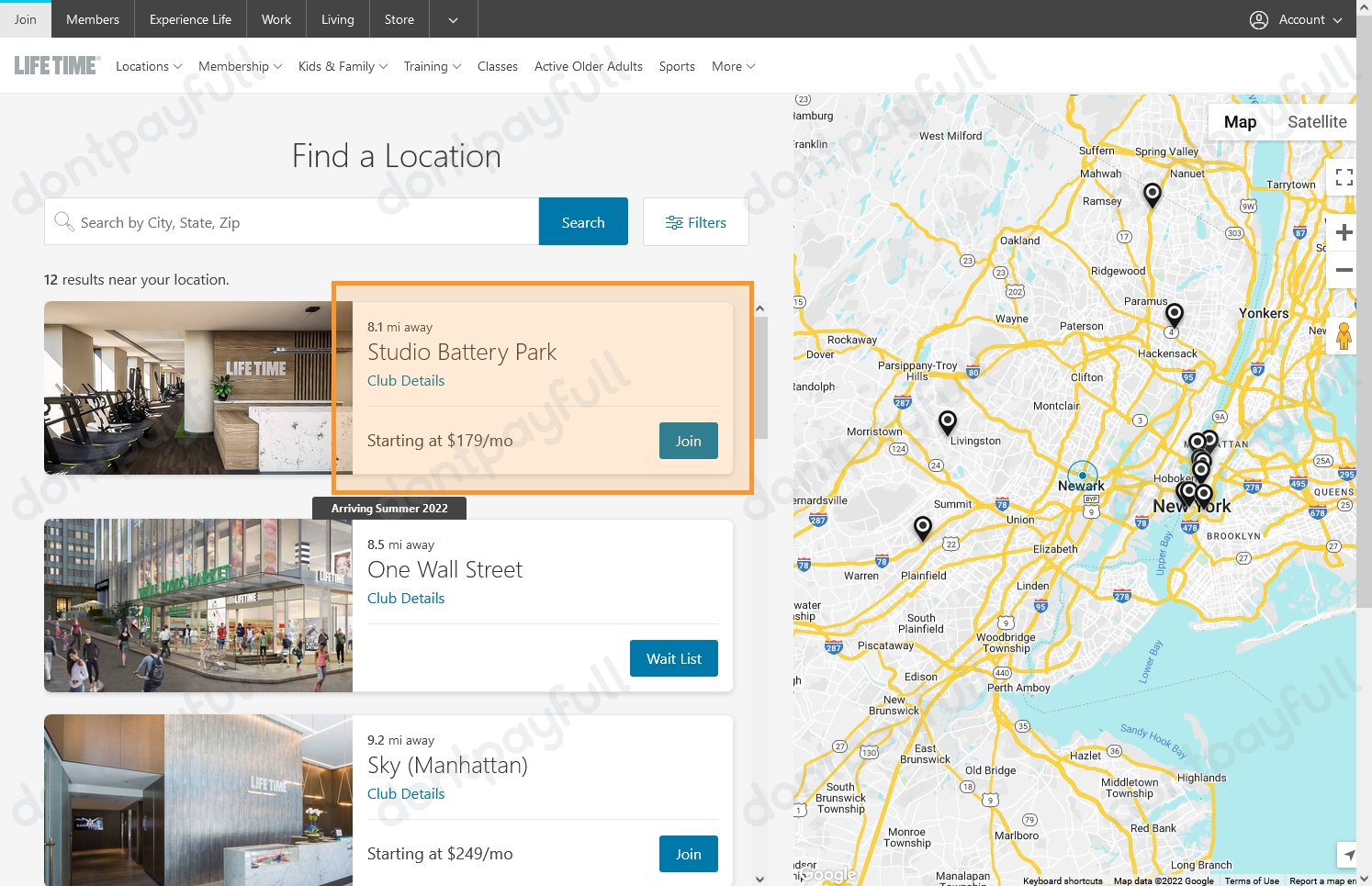Image resolution: width=1372 pixels, height=886 pixels.
Task: Switch to default Map view
Action: point(1239,122)
